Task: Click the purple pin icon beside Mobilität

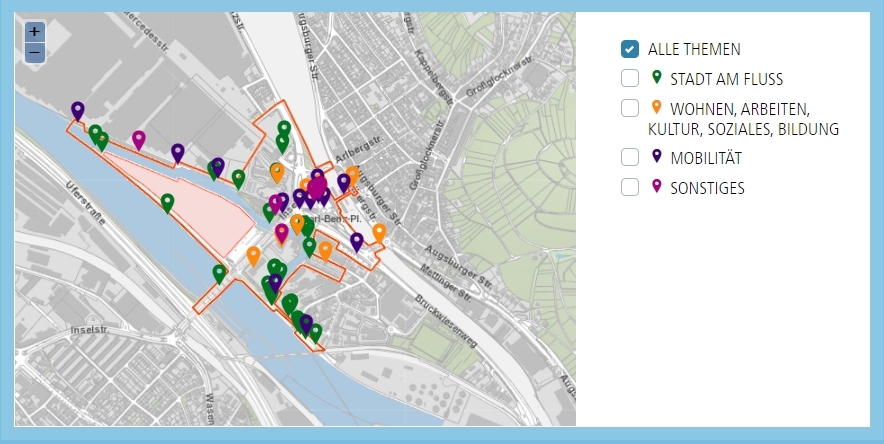Action: click(657, 157)
